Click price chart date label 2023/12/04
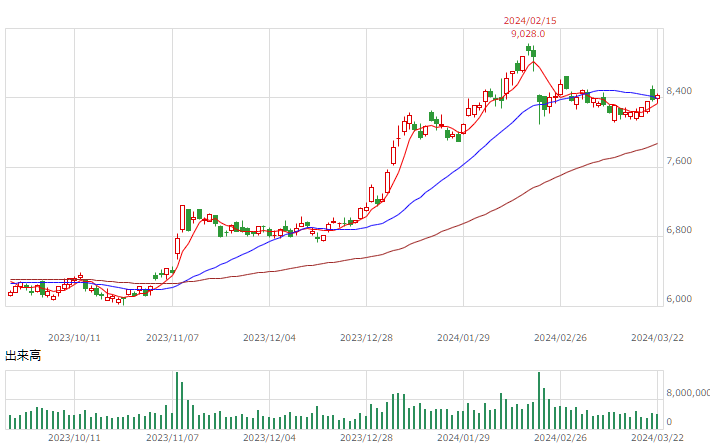The image size is (710, 443). pyautogui.click(x=269, y=338)
